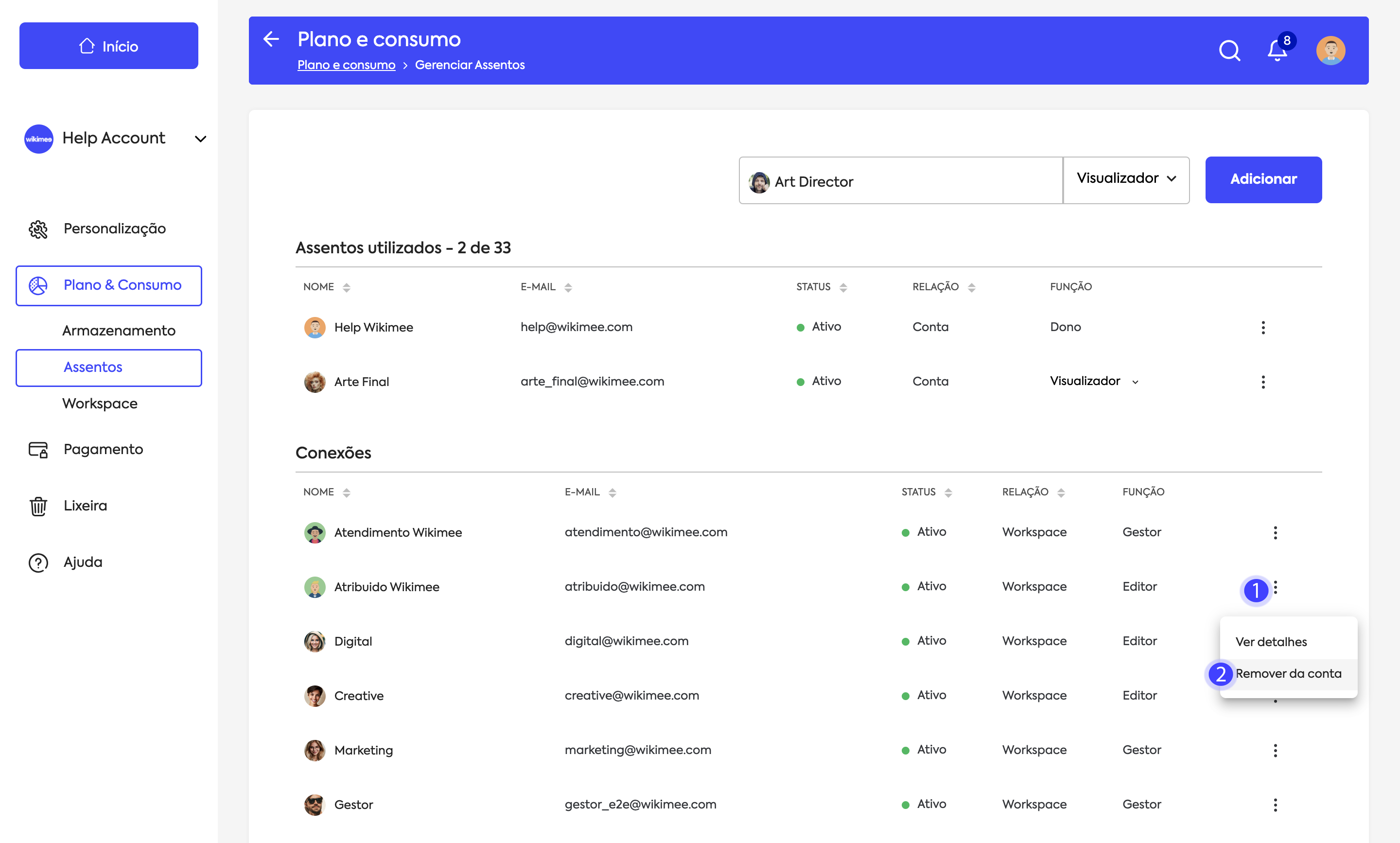
Task: Click the back arrow in header
Action: [271, 38]
